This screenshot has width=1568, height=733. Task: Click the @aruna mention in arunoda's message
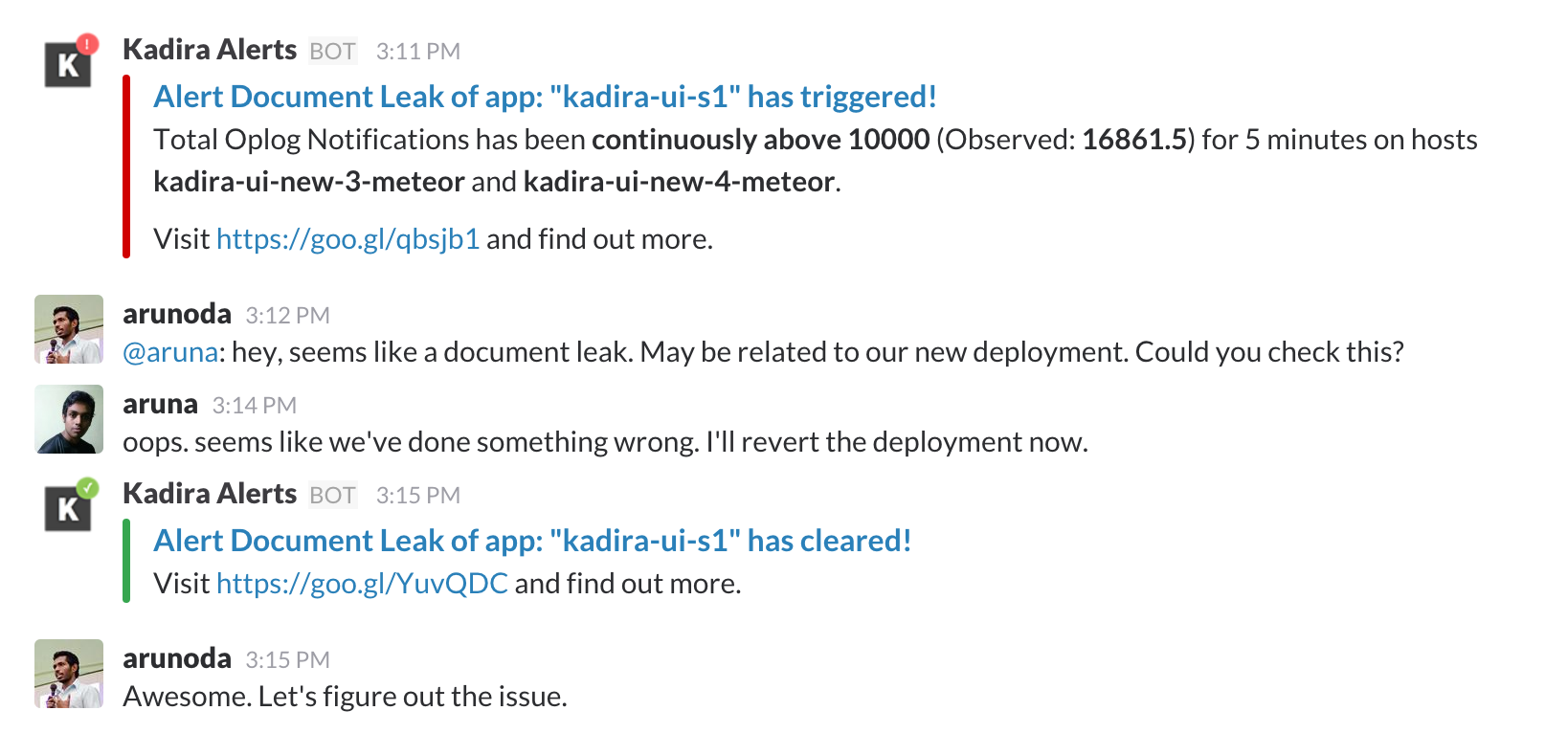169,351
